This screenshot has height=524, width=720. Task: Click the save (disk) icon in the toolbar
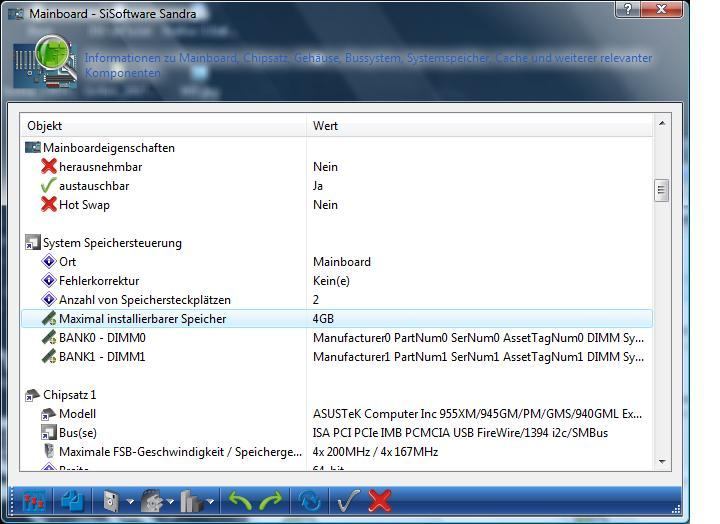point(112,501)
